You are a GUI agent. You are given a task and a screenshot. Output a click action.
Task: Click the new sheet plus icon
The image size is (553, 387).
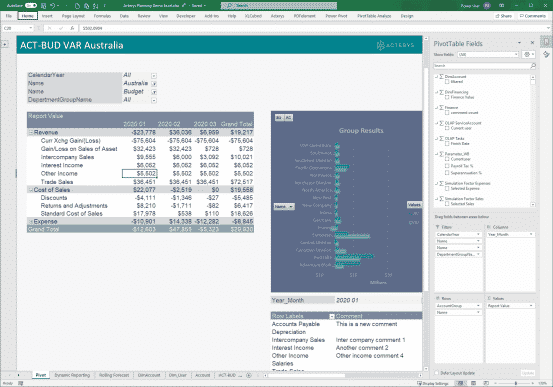point(249,375)
